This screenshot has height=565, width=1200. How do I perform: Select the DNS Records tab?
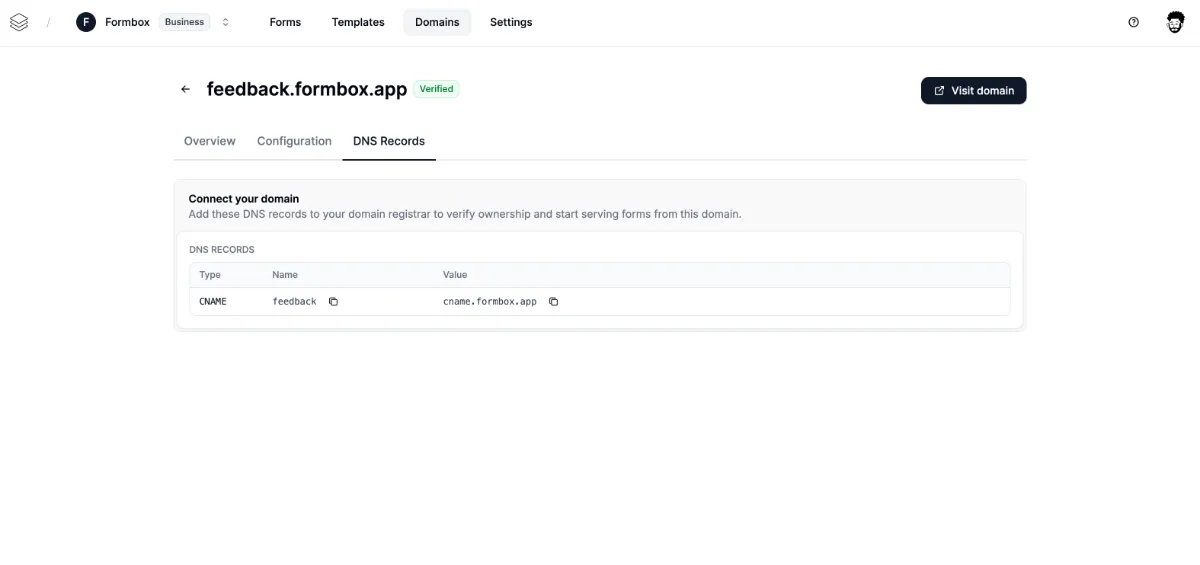[389, 141]
